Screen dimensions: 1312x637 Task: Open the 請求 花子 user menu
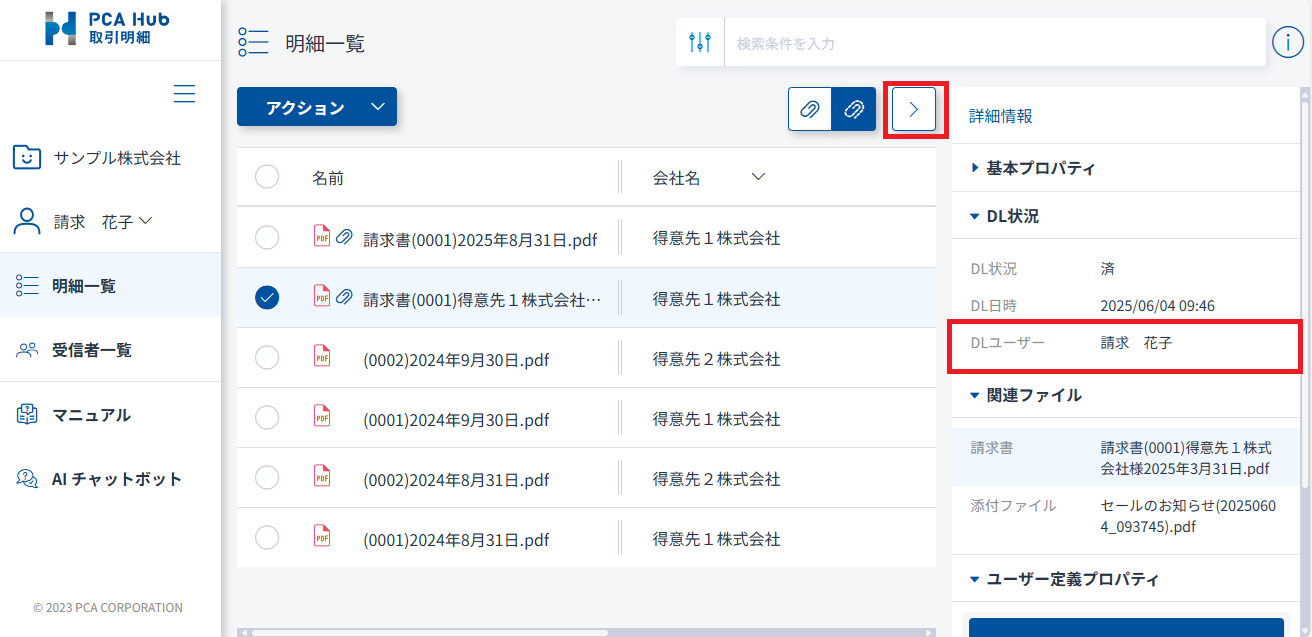click(102, 222)
